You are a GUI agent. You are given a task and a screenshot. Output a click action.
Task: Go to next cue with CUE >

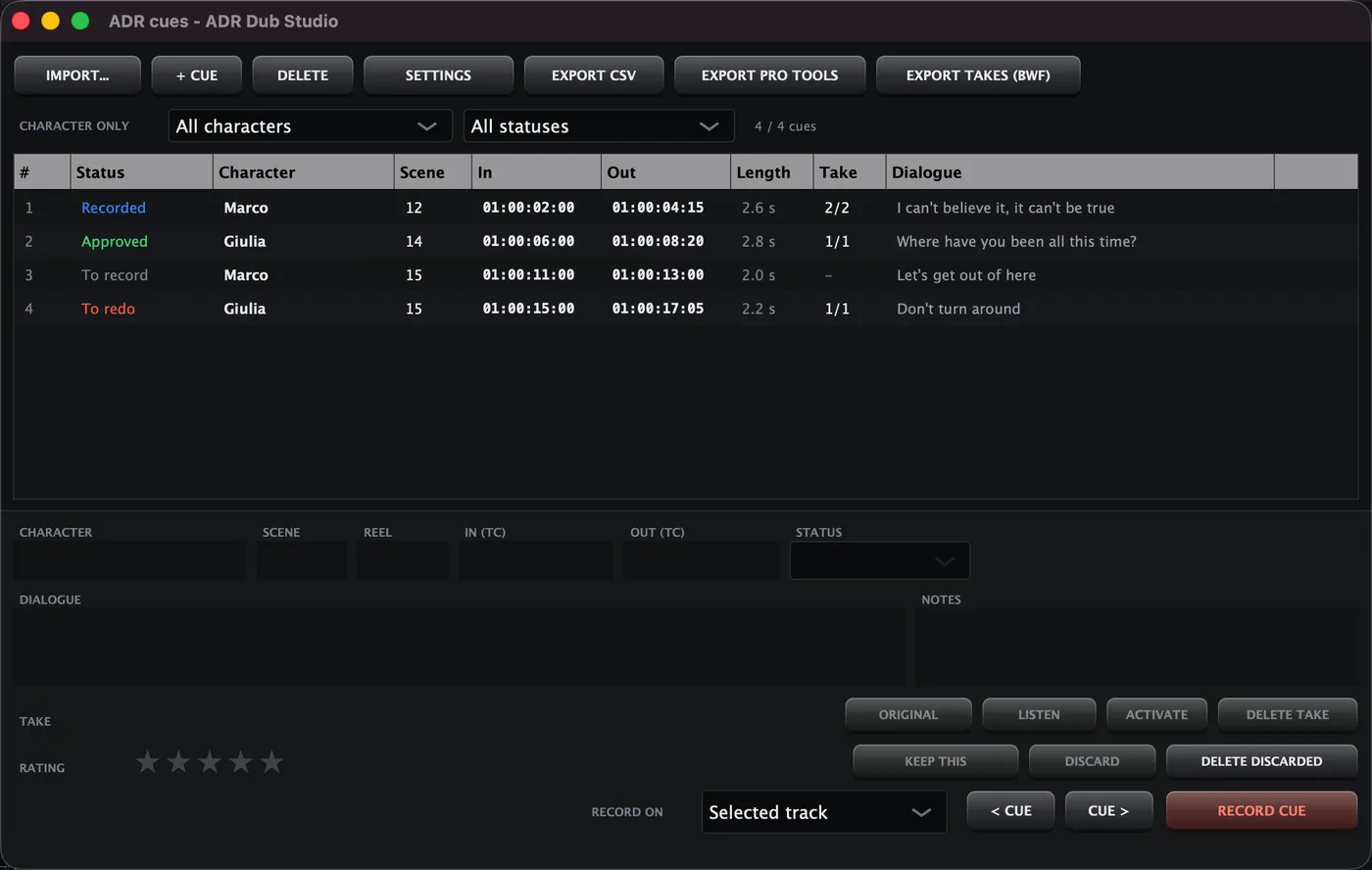[x=1108, y=811]
